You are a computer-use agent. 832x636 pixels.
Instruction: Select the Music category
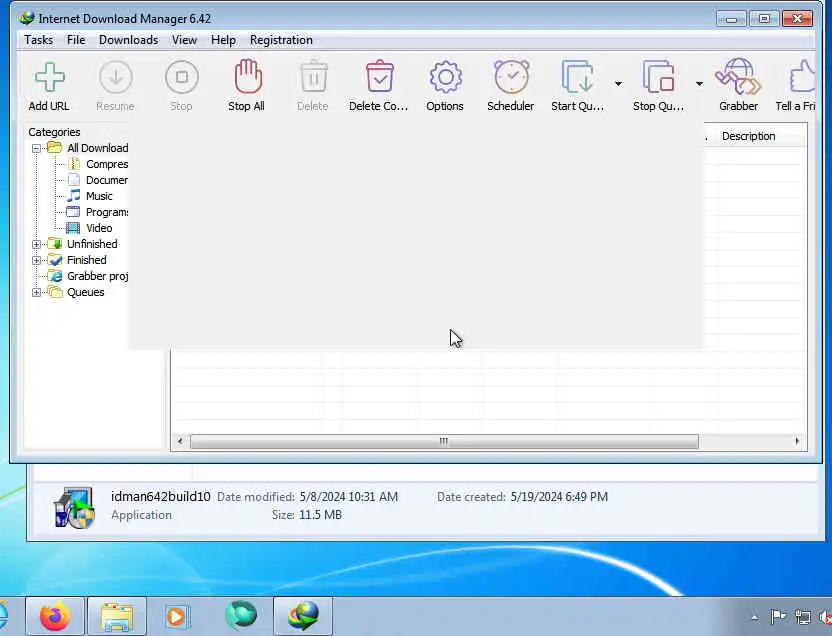click(99, 196)
